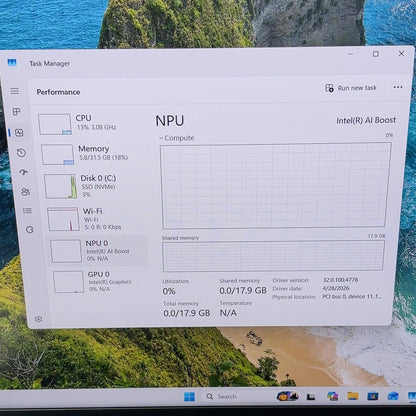The height and width of the screenshot is (416, 416).
Task: Open the App history icon
Action: pos(21,153)
